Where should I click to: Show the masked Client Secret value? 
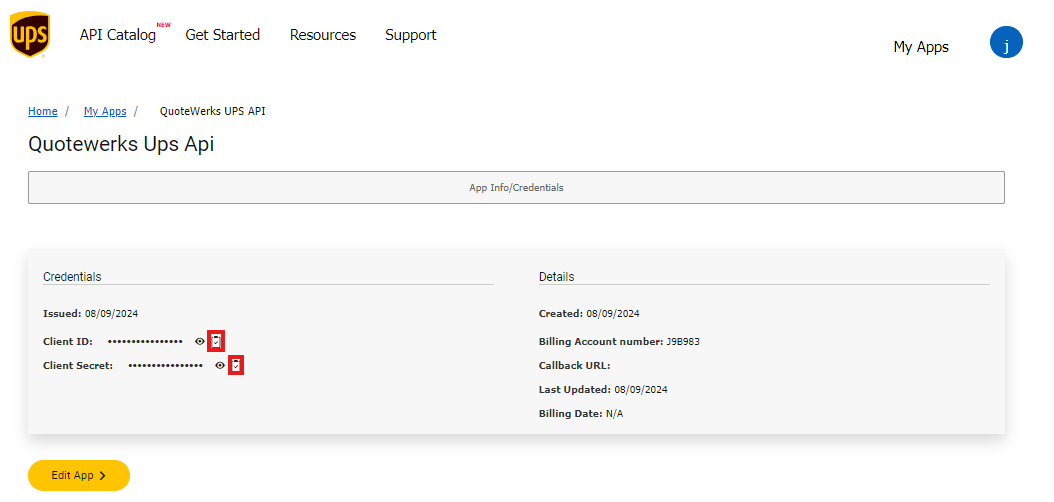(x=220, y=365)
